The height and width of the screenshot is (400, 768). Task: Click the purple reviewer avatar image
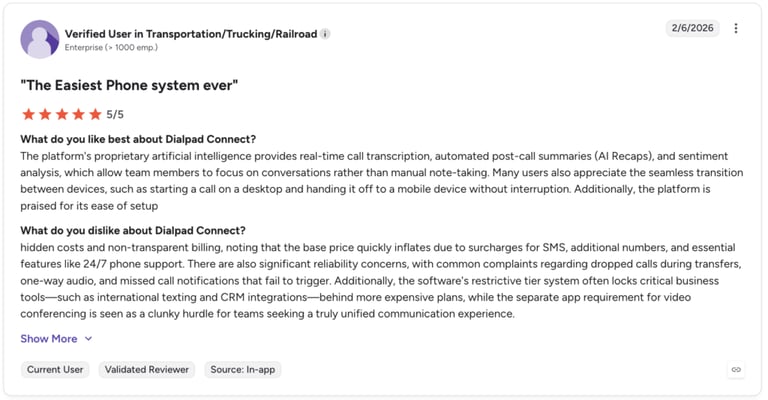40,39
